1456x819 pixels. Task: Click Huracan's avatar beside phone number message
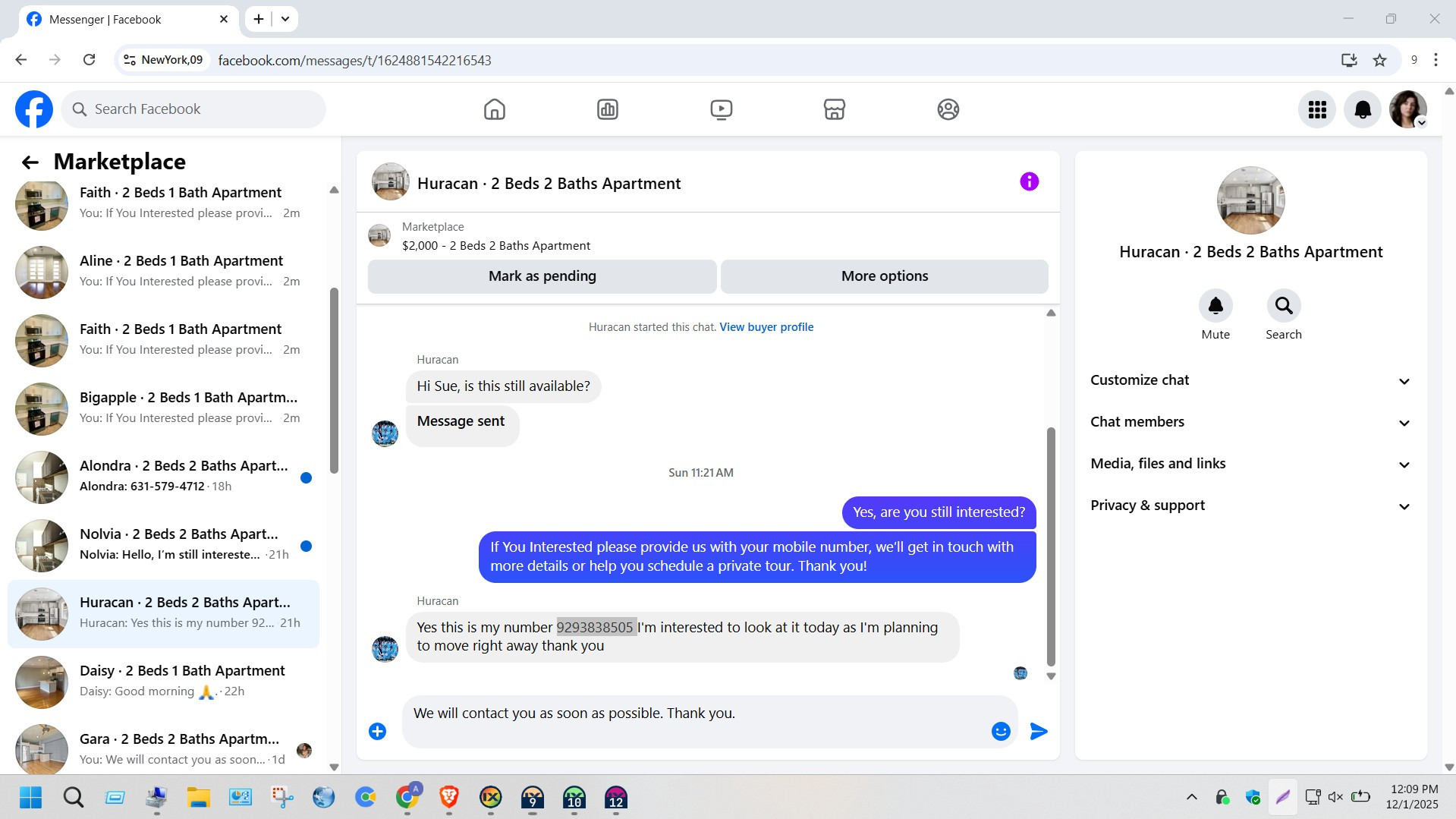click(385, 649)
